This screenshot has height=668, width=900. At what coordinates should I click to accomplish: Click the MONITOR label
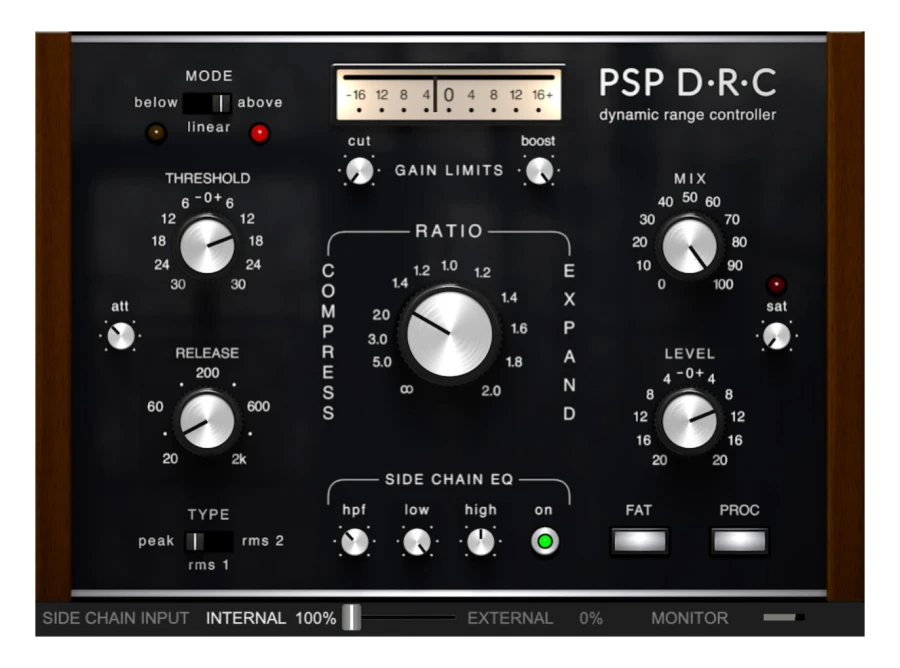click(690, 618)
